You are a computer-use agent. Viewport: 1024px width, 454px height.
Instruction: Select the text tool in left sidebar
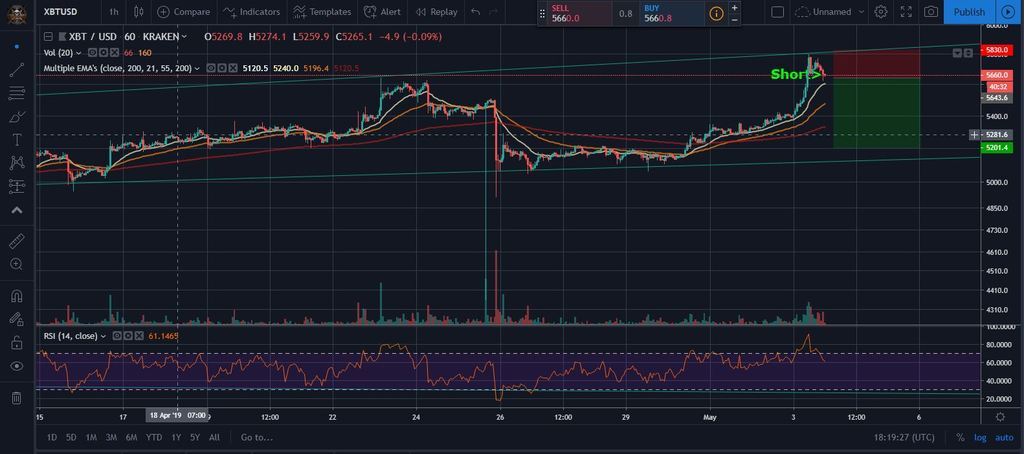16,139
